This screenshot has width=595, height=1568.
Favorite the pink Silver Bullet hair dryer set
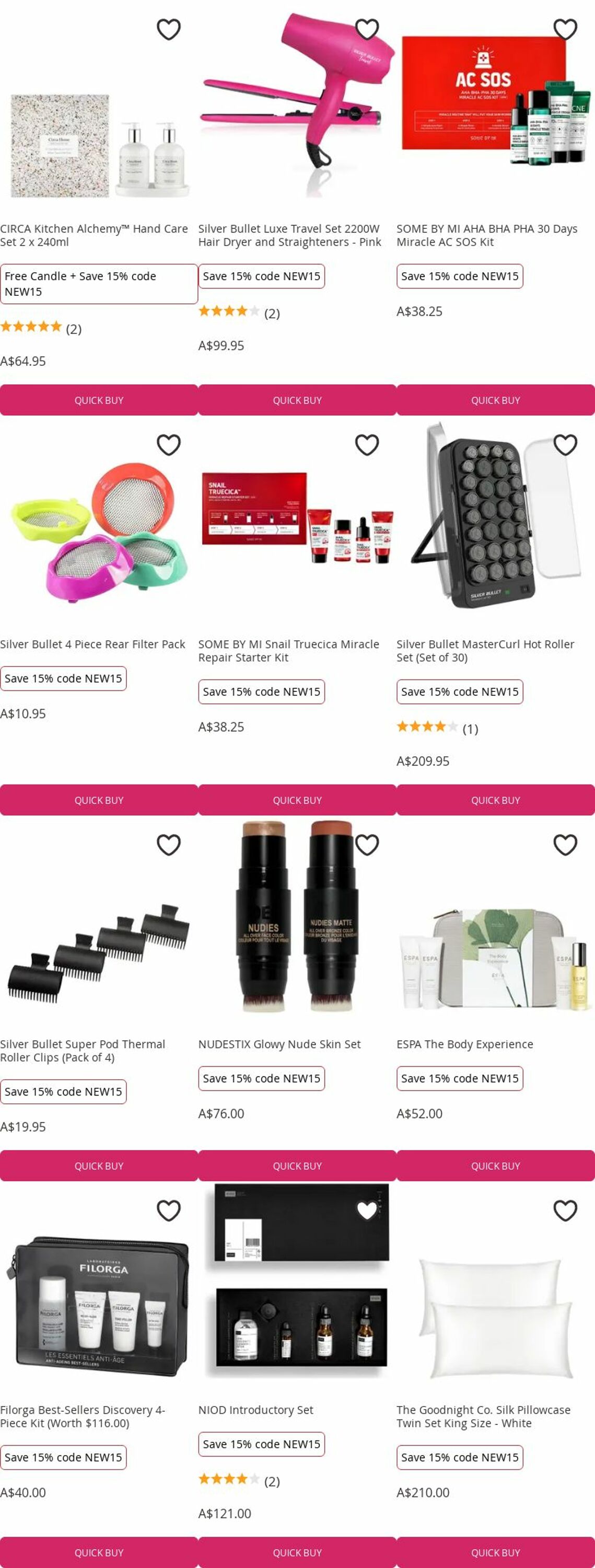click(367, 29)
